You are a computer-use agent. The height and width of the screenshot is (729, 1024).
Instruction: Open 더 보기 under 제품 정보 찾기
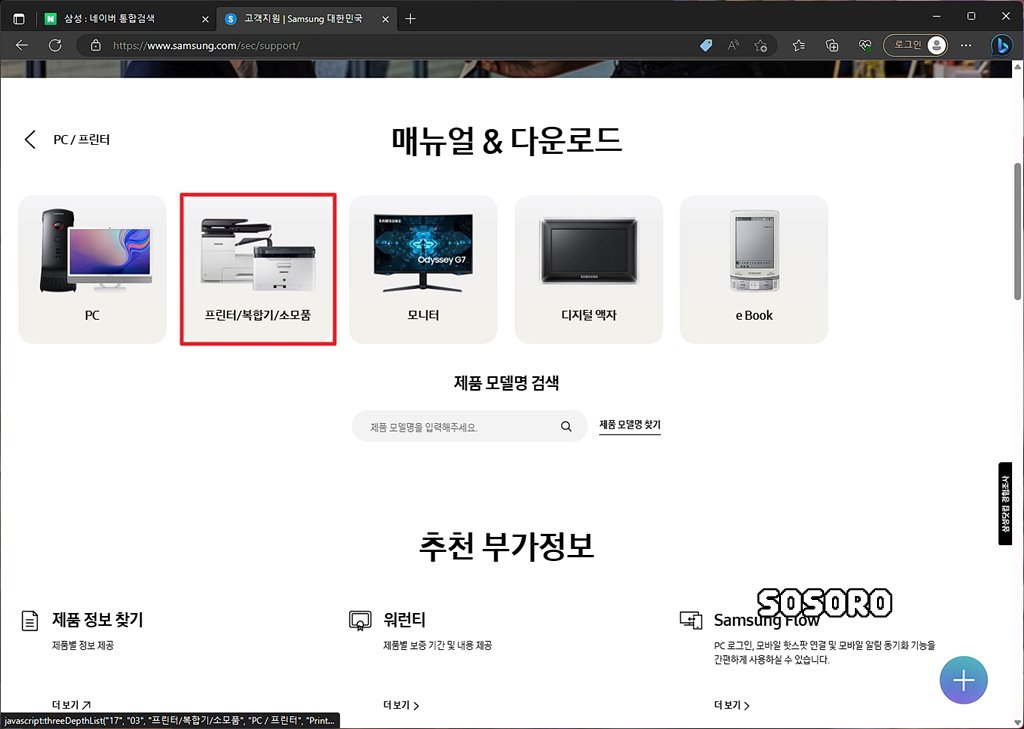point(71,705)
